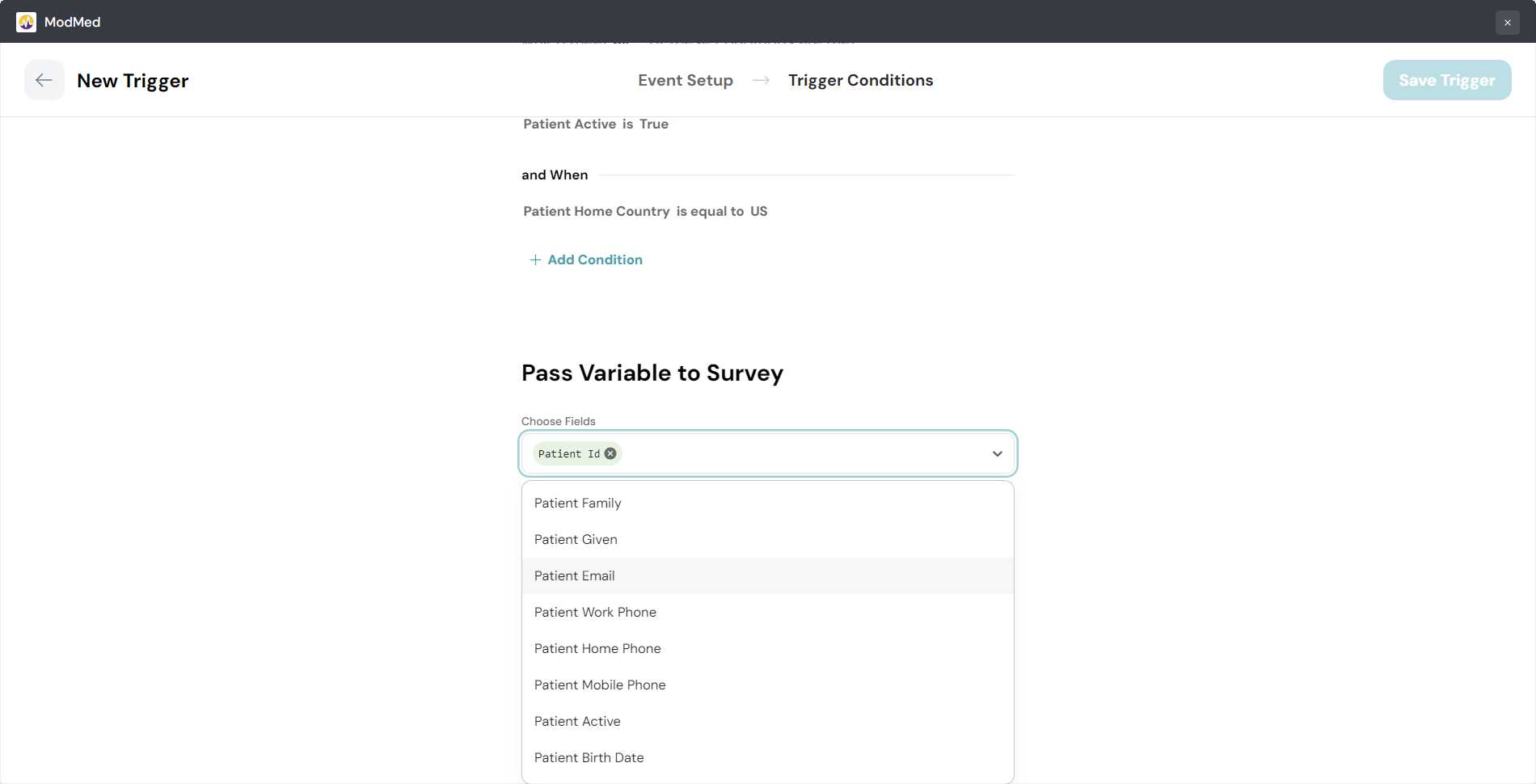Open Trigger Conditions step
The width and height of the screenshot is (1536, 784).
[x=860, y=80]
